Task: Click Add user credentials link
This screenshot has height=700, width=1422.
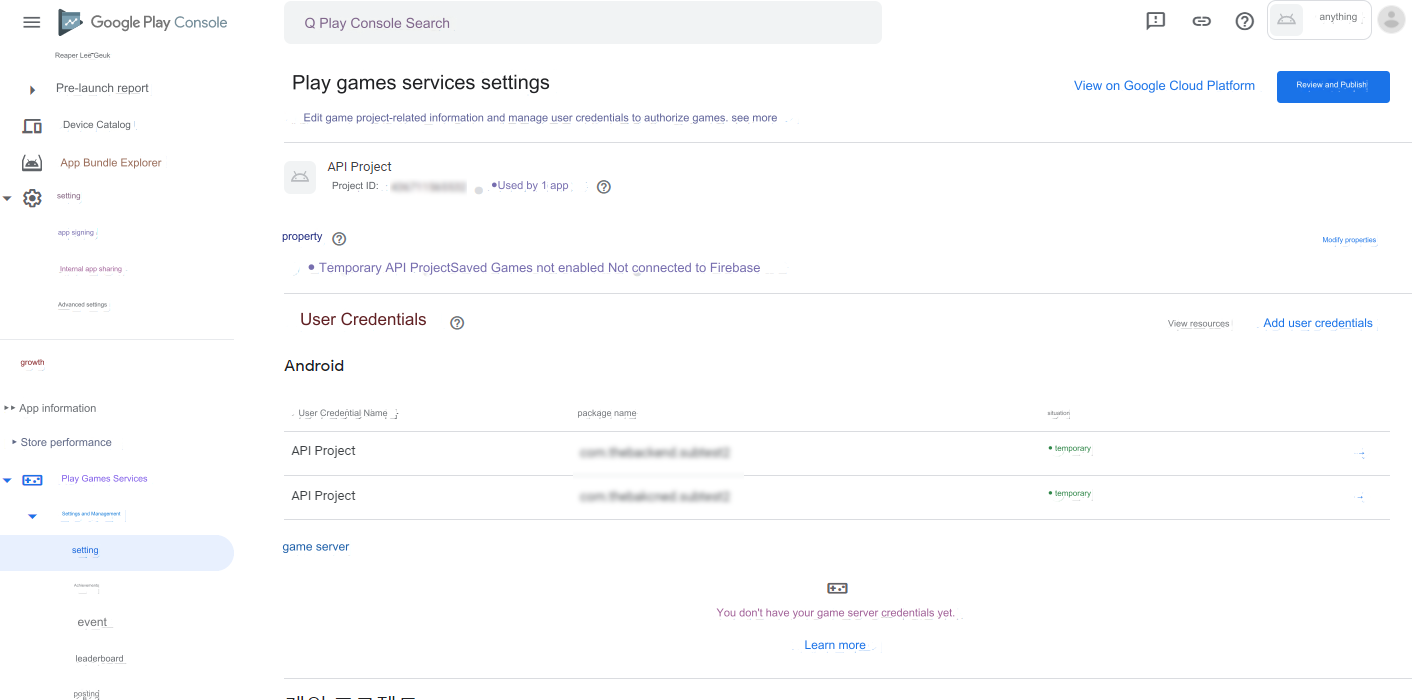Action: (1317, 323)
